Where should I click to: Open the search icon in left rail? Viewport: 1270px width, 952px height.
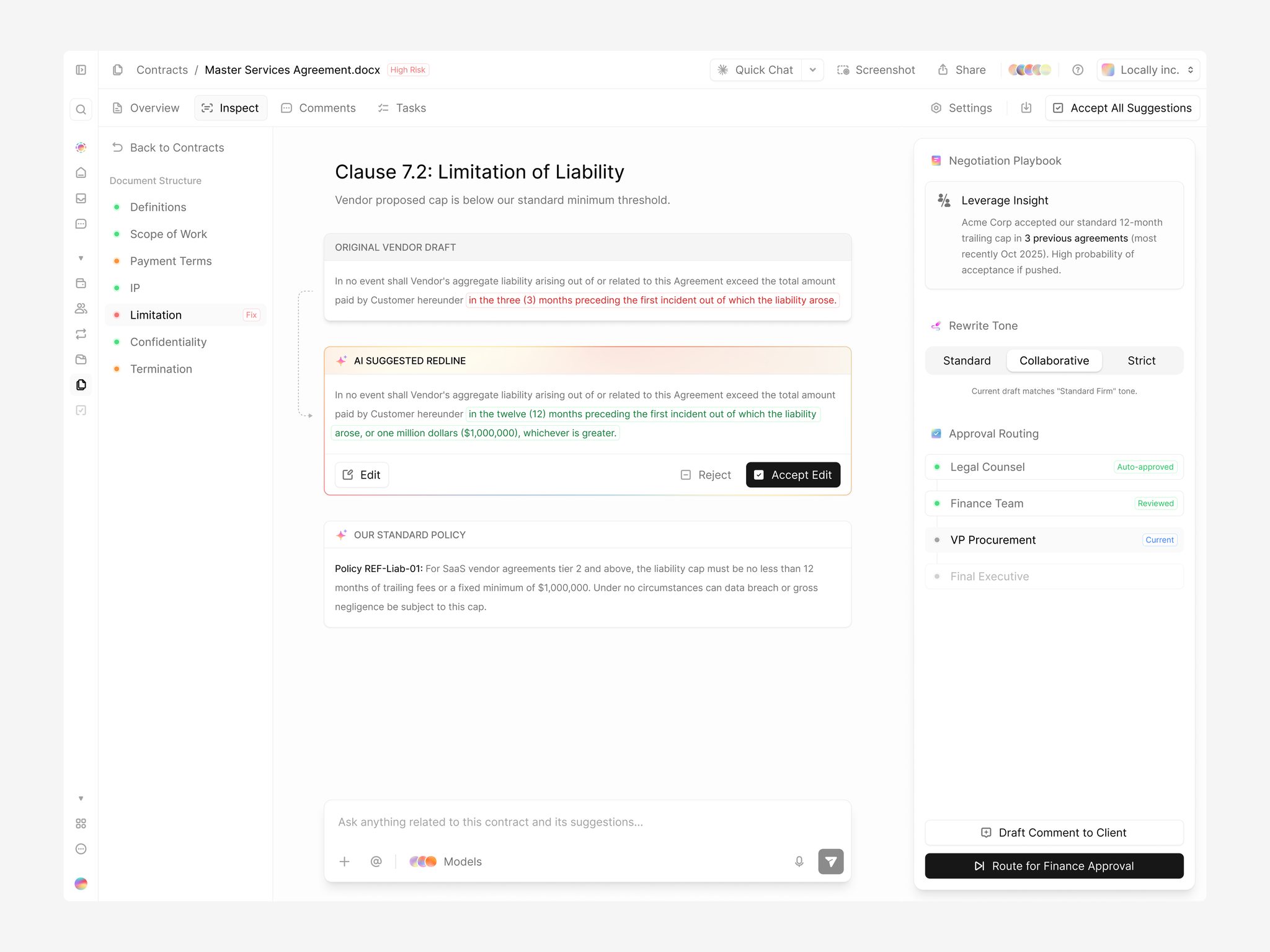click(x=81, y=110)
